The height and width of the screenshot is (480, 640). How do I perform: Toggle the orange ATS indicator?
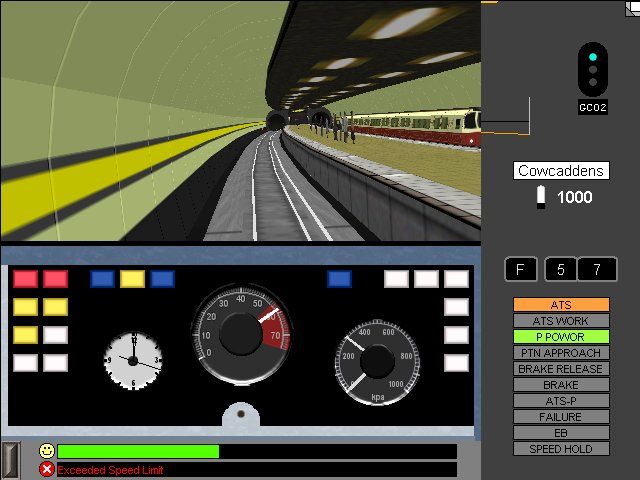pos(560,304)
